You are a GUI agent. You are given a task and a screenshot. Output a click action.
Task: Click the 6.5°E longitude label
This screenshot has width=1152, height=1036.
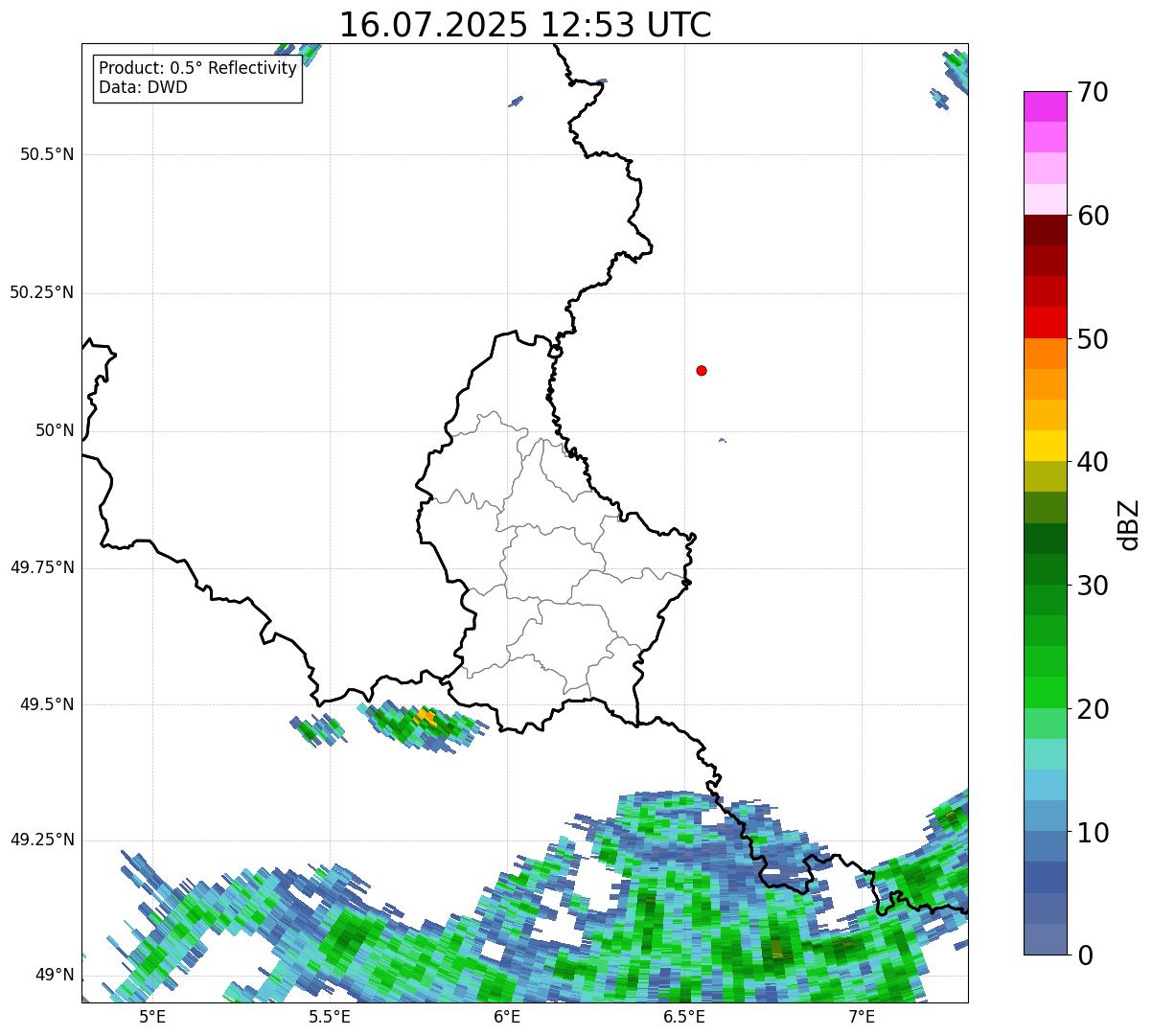(x=684, y=1017)
